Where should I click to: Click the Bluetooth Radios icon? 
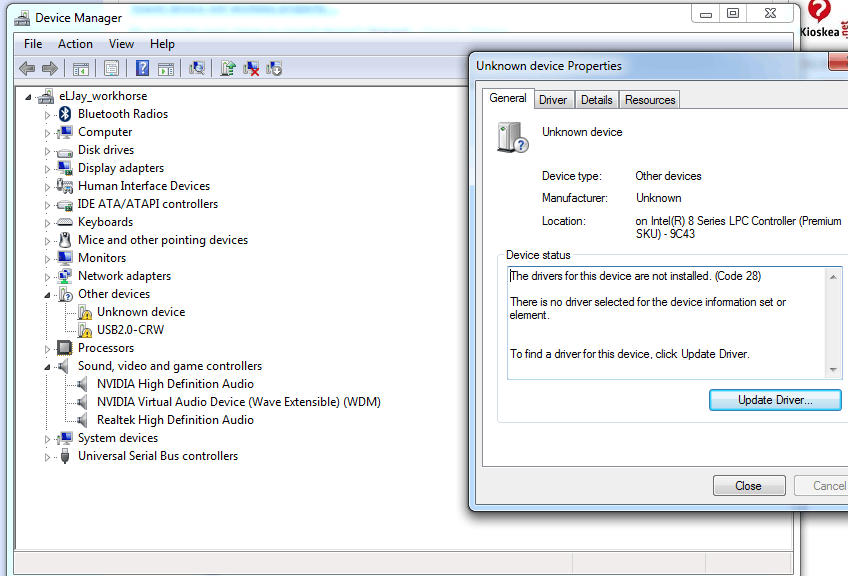[65, 114]
